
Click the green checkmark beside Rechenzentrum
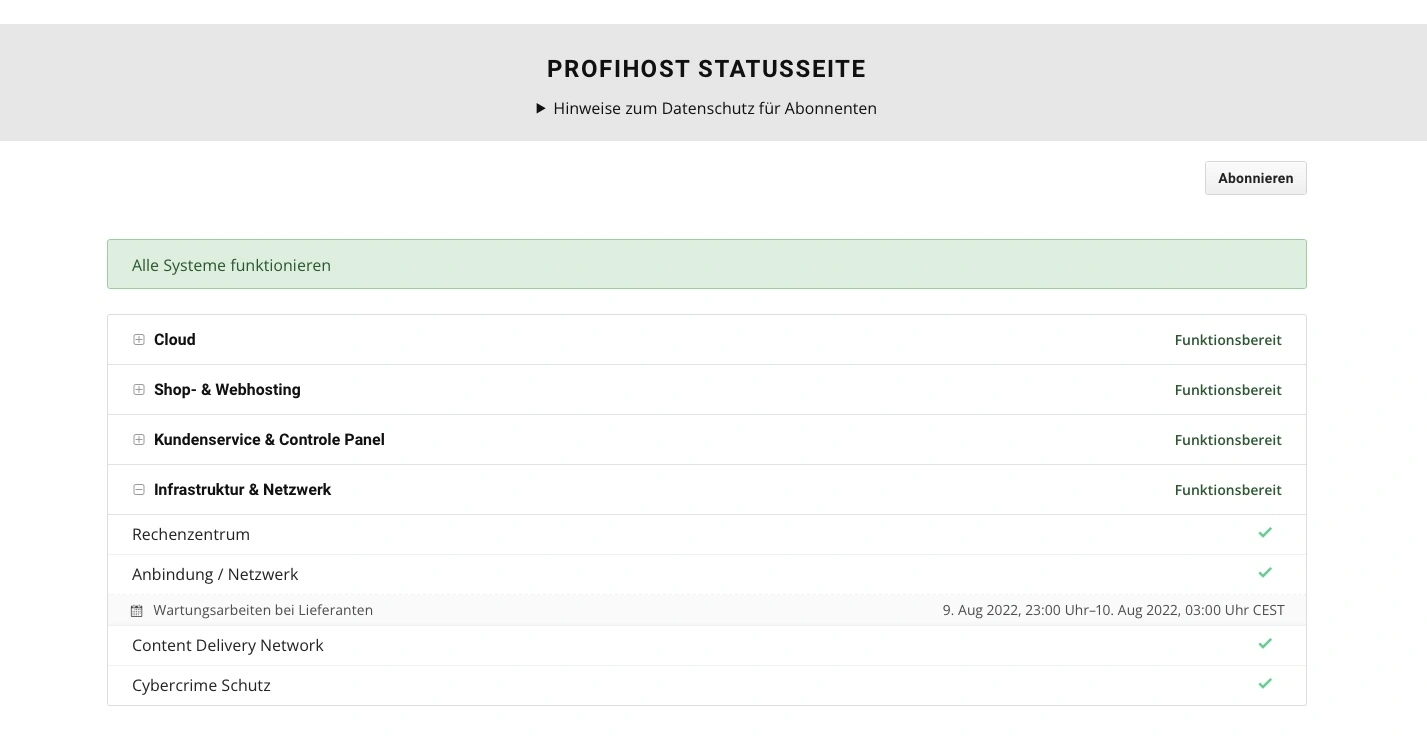pyautogui.click(x=1264, y=533)
